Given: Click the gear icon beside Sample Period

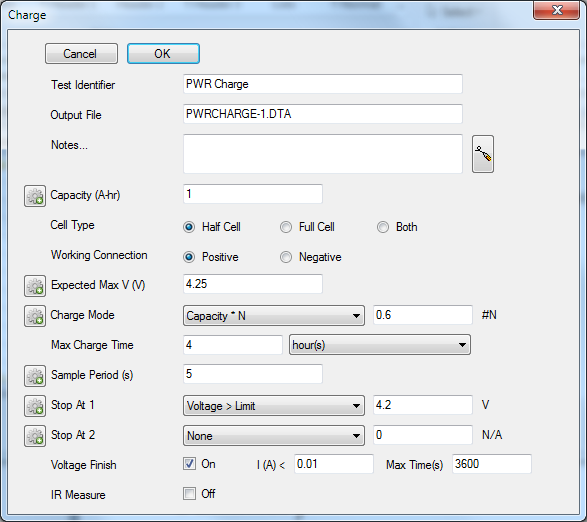Looking at the screenshot, I should pos(35,376).
